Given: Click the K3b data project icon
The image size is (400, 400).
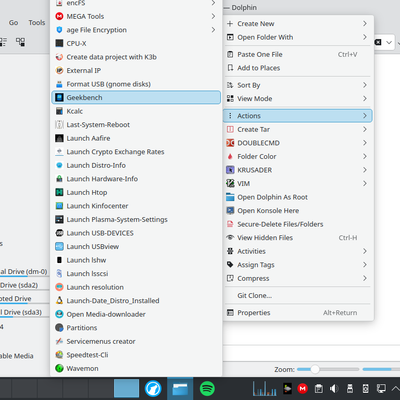Looking at the screenshot, I should [59, 57].
